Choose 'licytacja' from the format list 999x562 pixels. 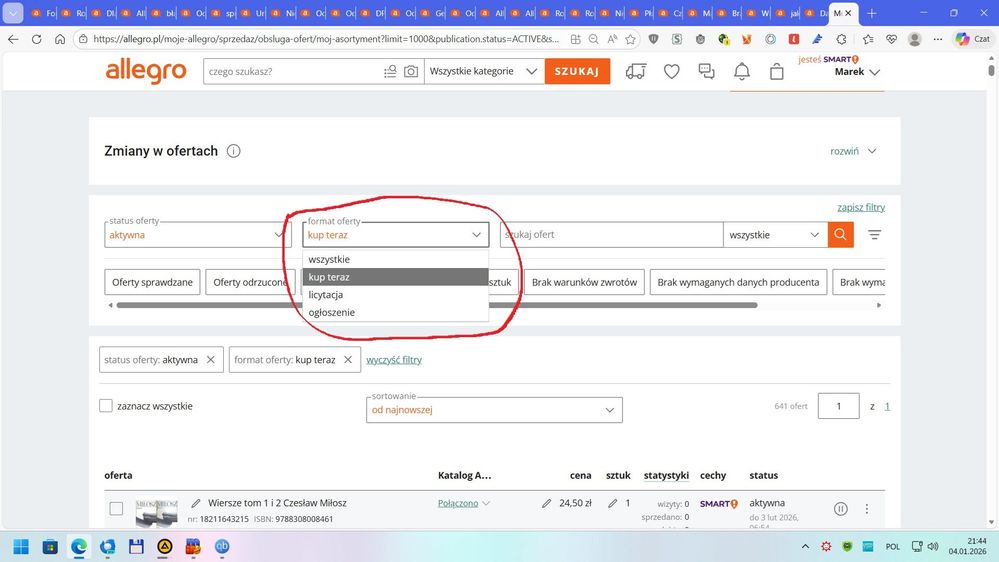point(326,295)
